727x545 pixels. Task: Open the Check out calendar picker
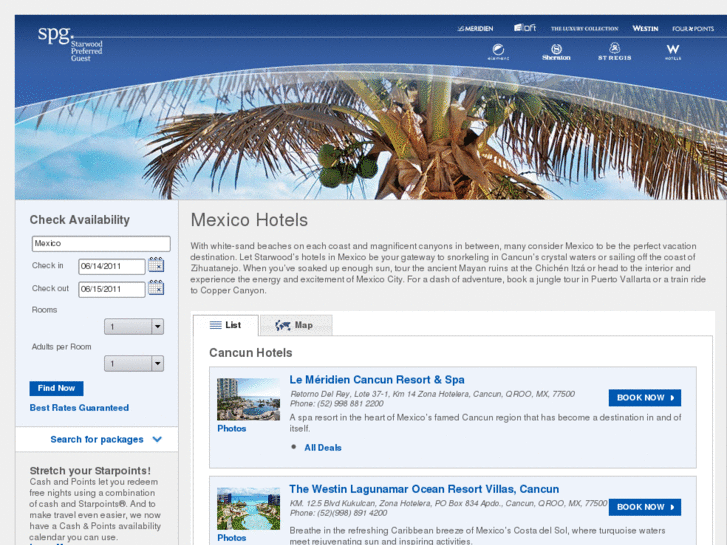tap(156, 288)
